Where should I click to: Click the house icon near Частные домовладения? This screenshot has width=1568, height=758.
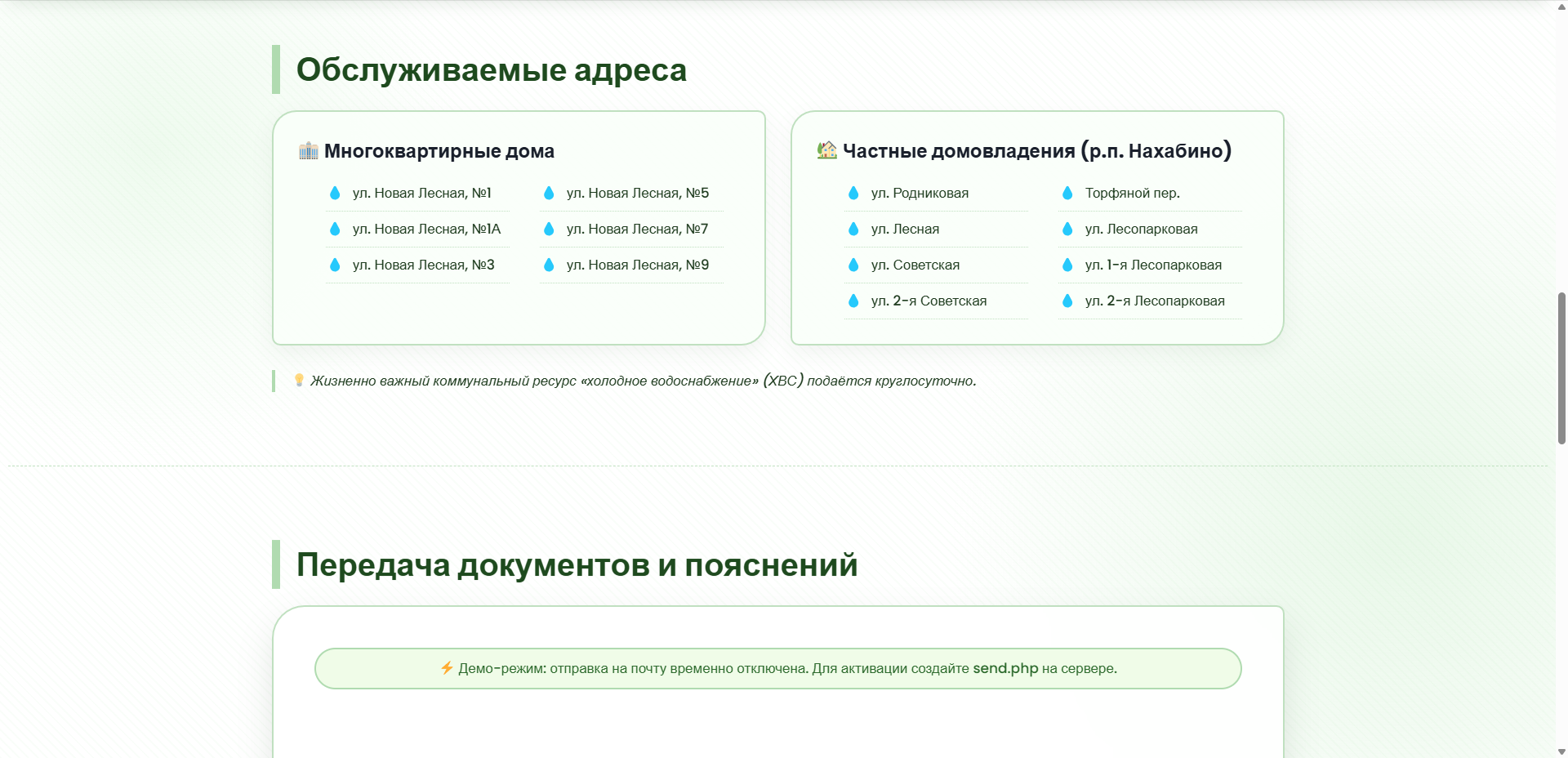826,149
